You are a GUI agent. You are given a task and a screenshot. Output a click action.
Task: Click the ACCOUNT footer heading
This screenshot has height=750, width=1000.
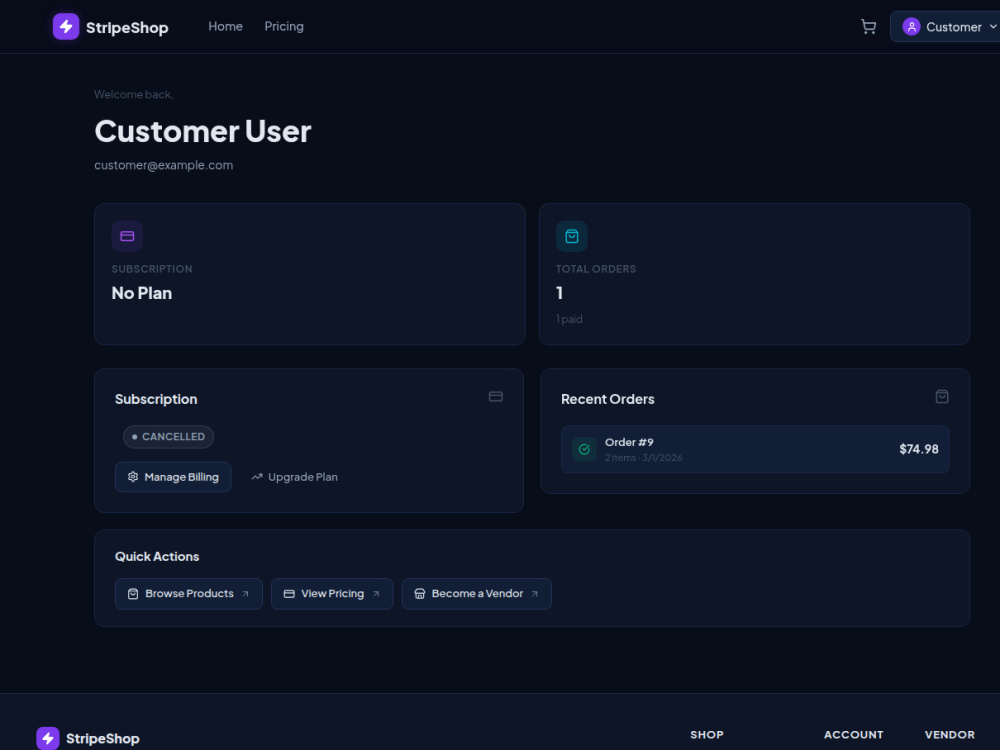click(853, 735)
